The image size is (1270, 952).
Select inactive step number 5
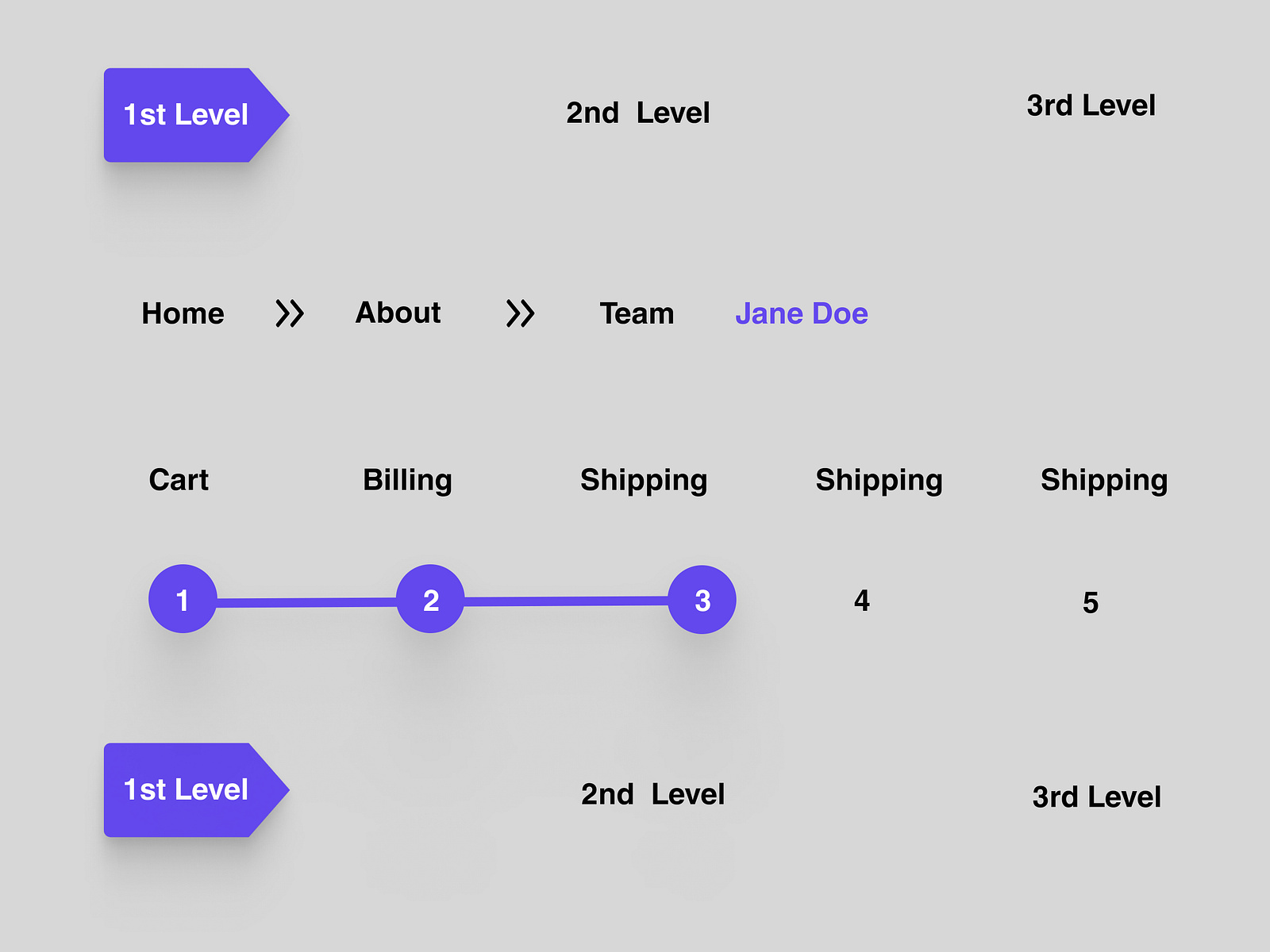[x=1091, y=603]
